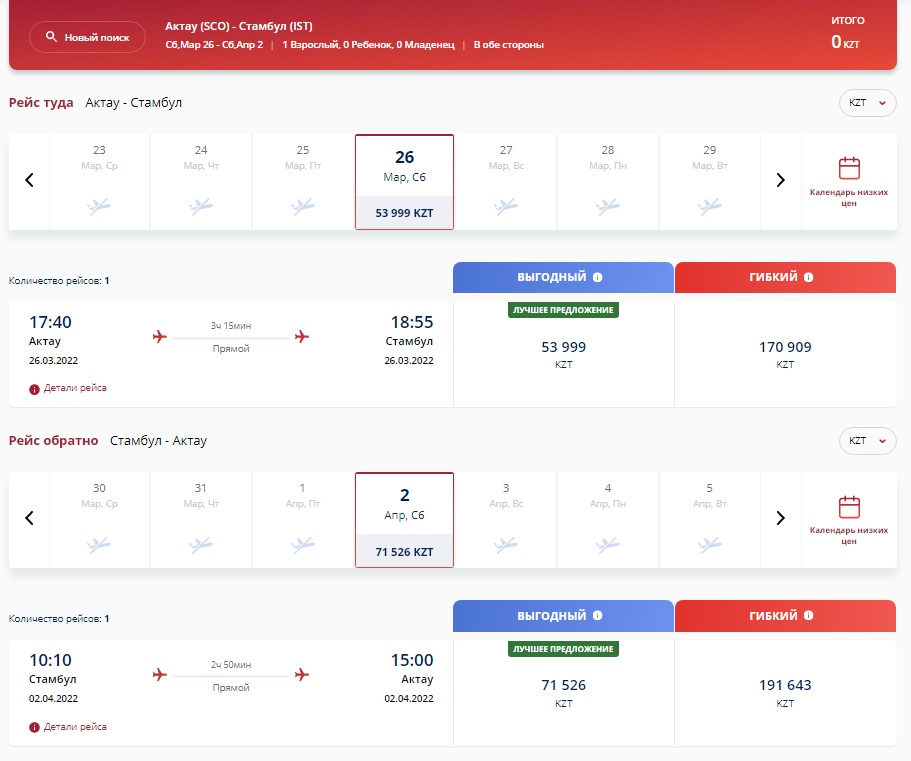Screen dimensions: 911x761
Task: Choose outbound ВЫГОДНЫЙ fare 53 999 KZT
Action: [564, 354]
